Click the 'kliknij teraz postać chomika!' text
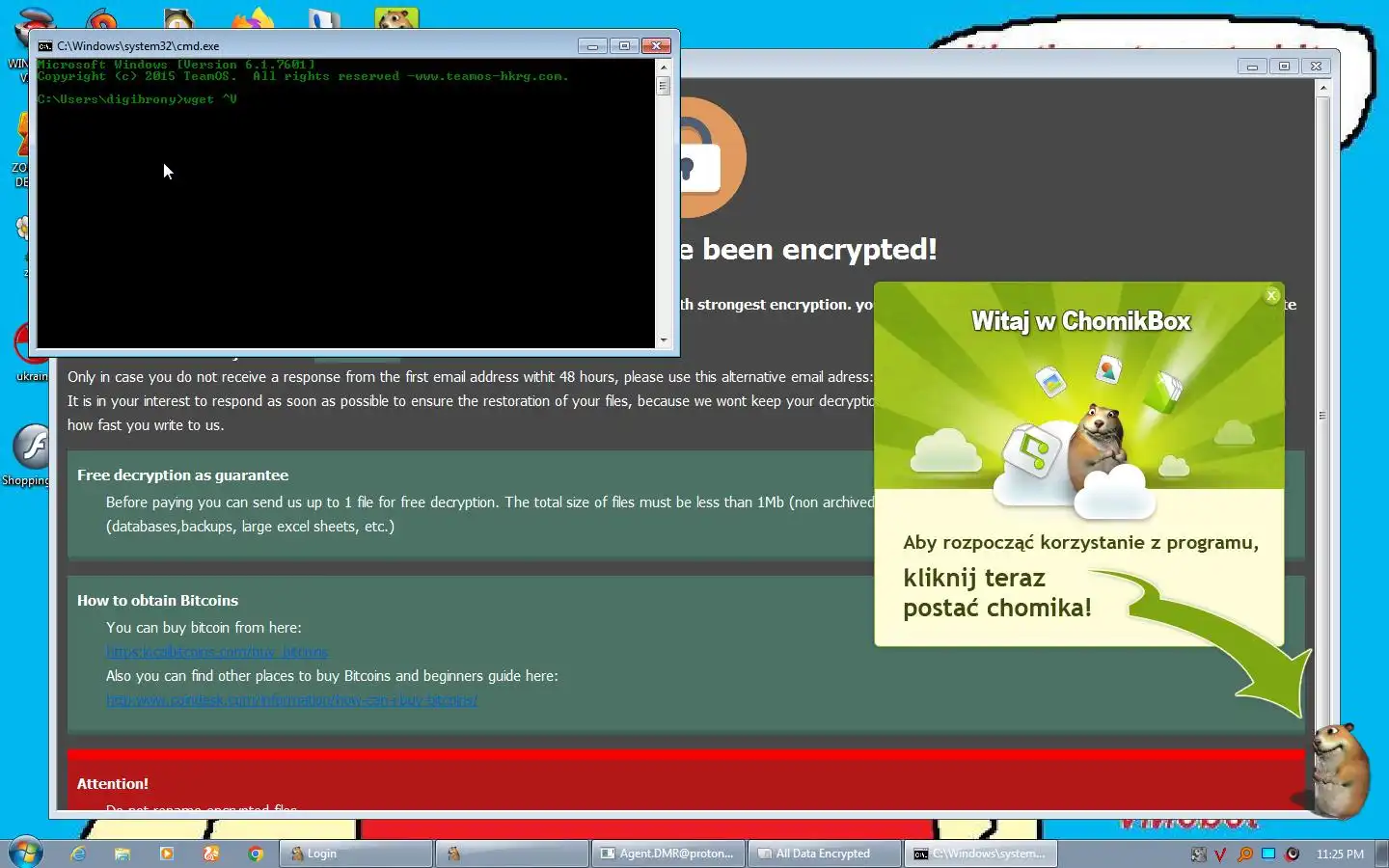The width and height of the screenshot is (1389, 868). pyautogui.click(x=997, y=593)
